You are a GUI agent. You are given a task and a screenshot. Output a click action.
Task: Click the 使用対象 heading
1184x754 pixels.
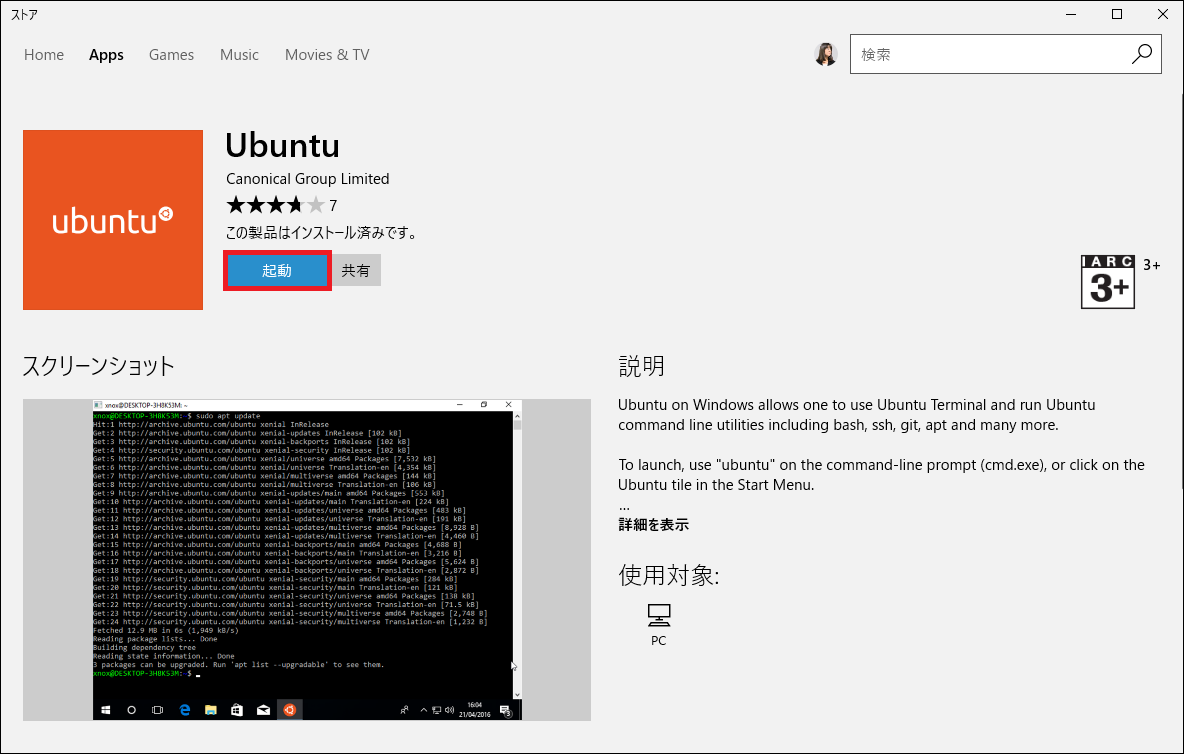tap(668, 575)
